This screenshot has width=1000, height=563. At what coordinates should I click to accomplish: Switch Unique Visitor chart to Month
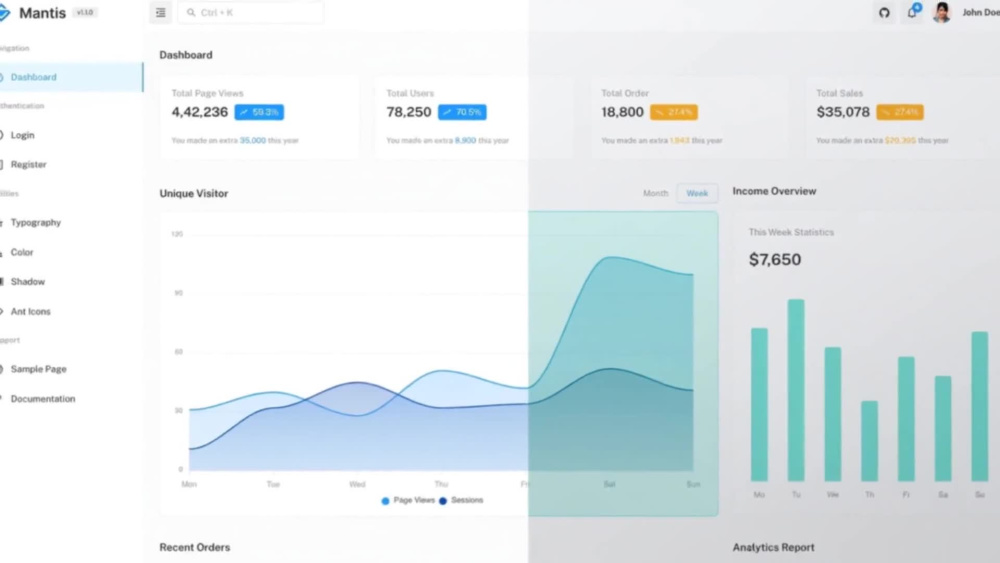pyautogui.click(x=655, y=193)
